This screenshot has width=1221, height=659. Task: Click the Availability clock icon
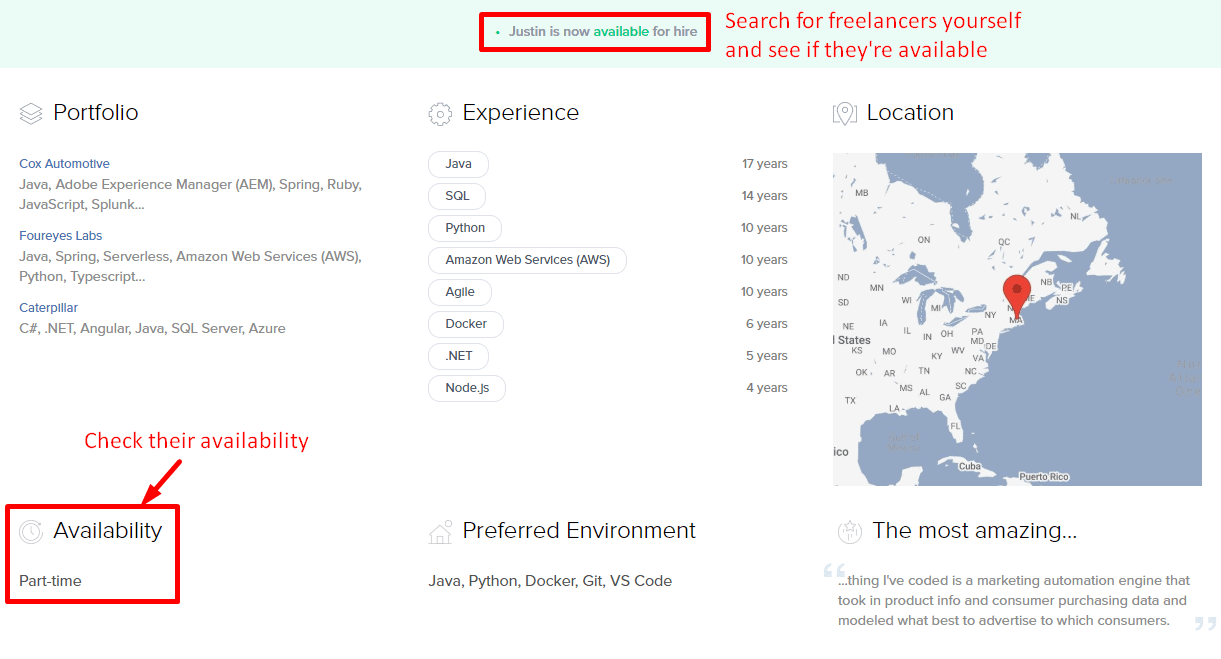(31, 531)
